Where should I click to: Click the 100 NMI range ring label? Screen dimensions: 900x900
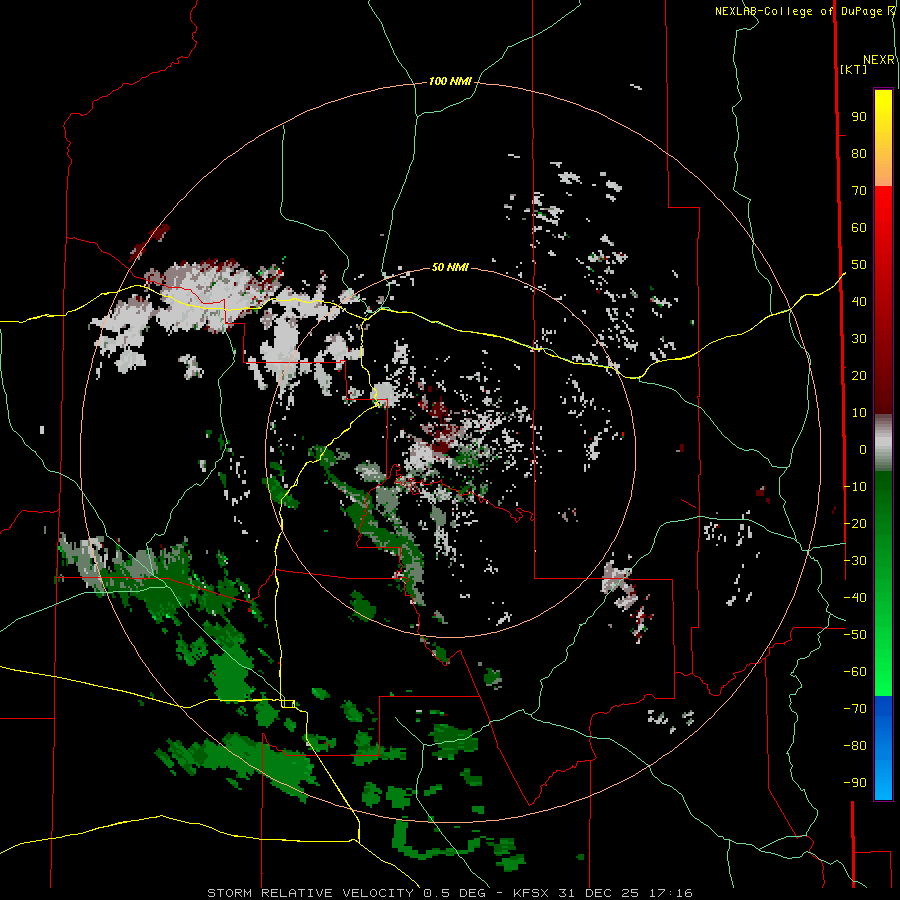click(450, 82)
